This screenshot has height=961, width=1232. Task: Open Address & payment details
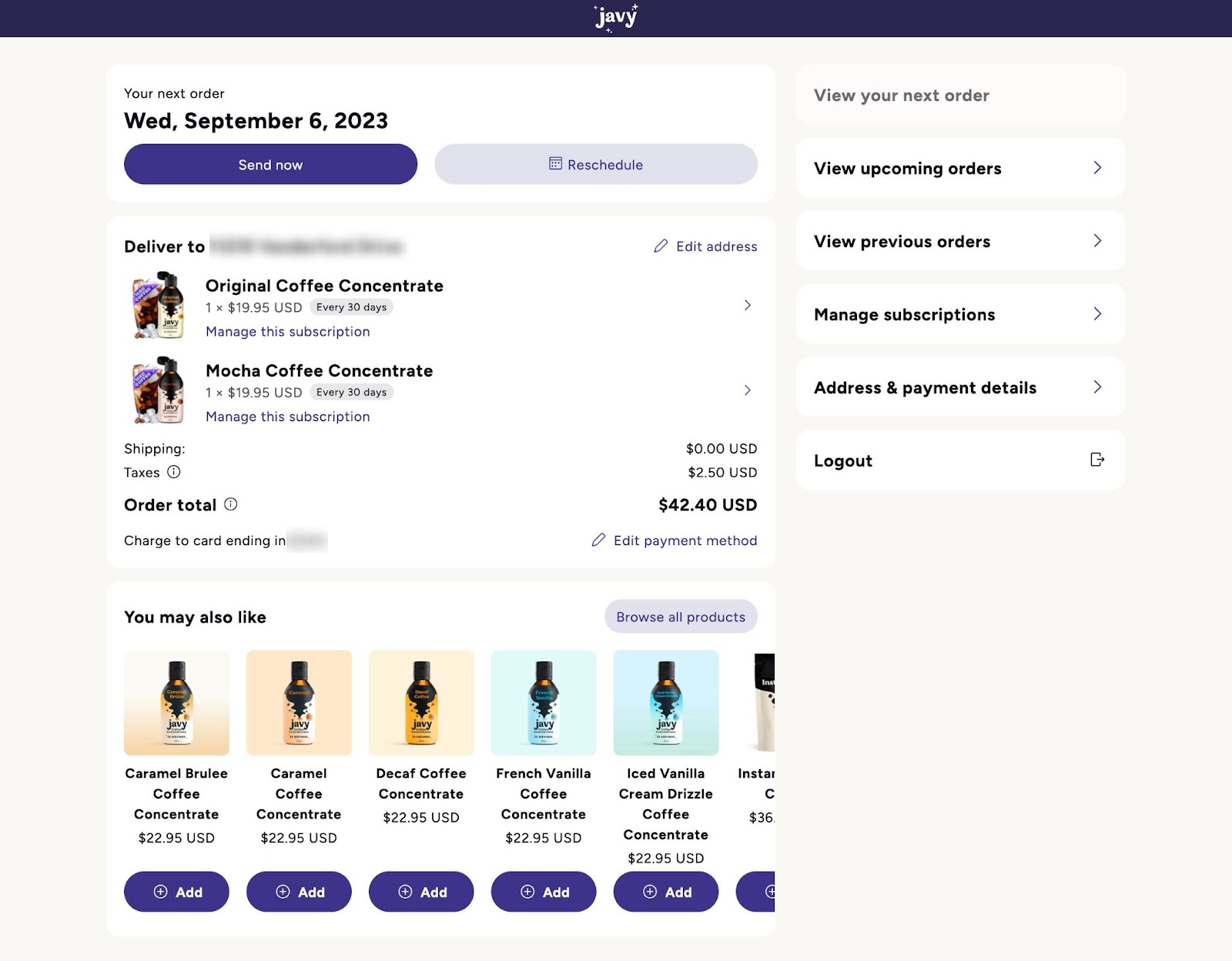(925, 387)
